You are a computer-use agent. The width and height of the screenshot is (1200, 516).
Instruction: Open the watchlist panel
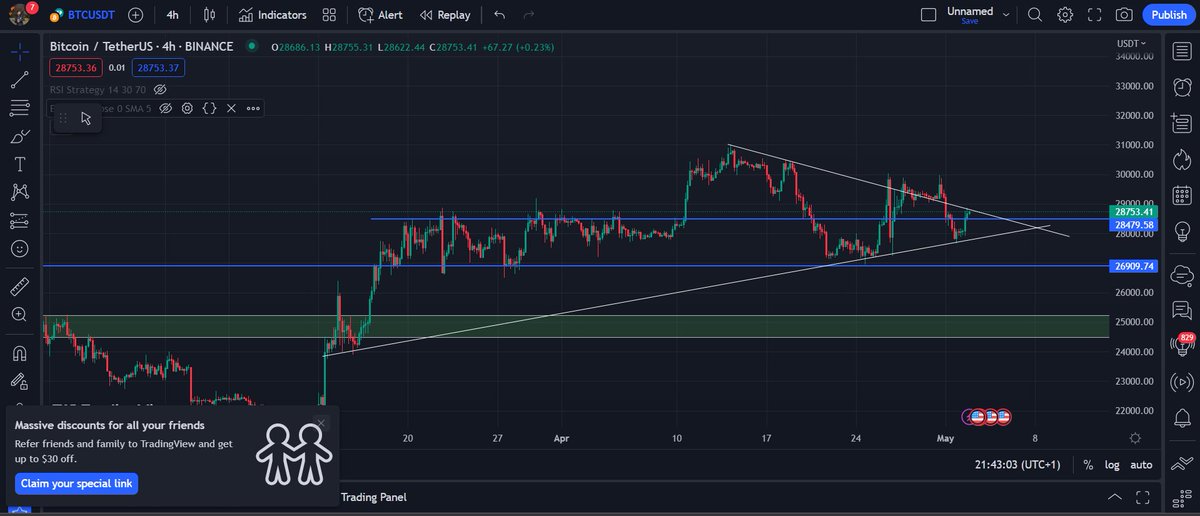coord(1181,51)
